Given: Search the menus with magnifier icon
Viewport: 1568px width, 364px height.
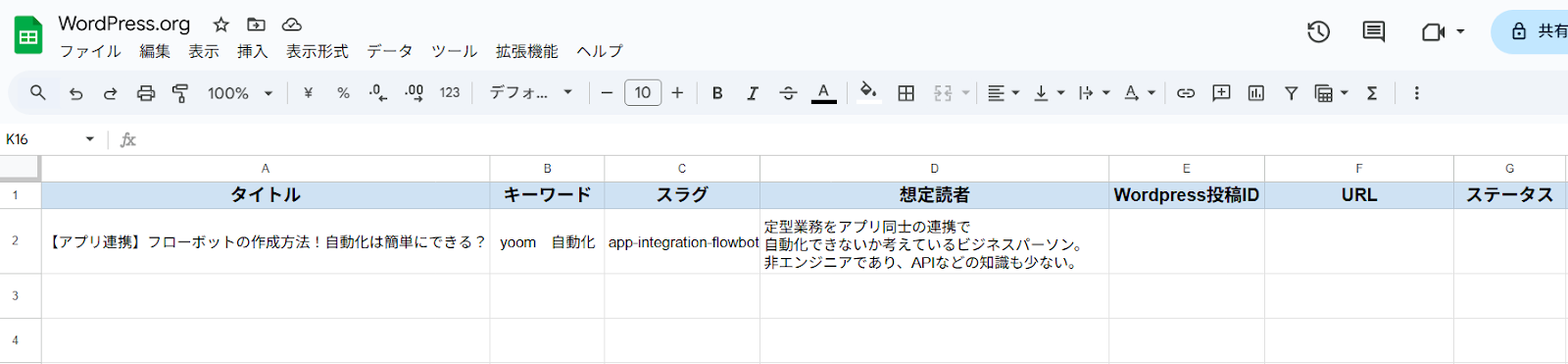Looking at the screenshot, I should pyautogui.click(x=38, y=93).
